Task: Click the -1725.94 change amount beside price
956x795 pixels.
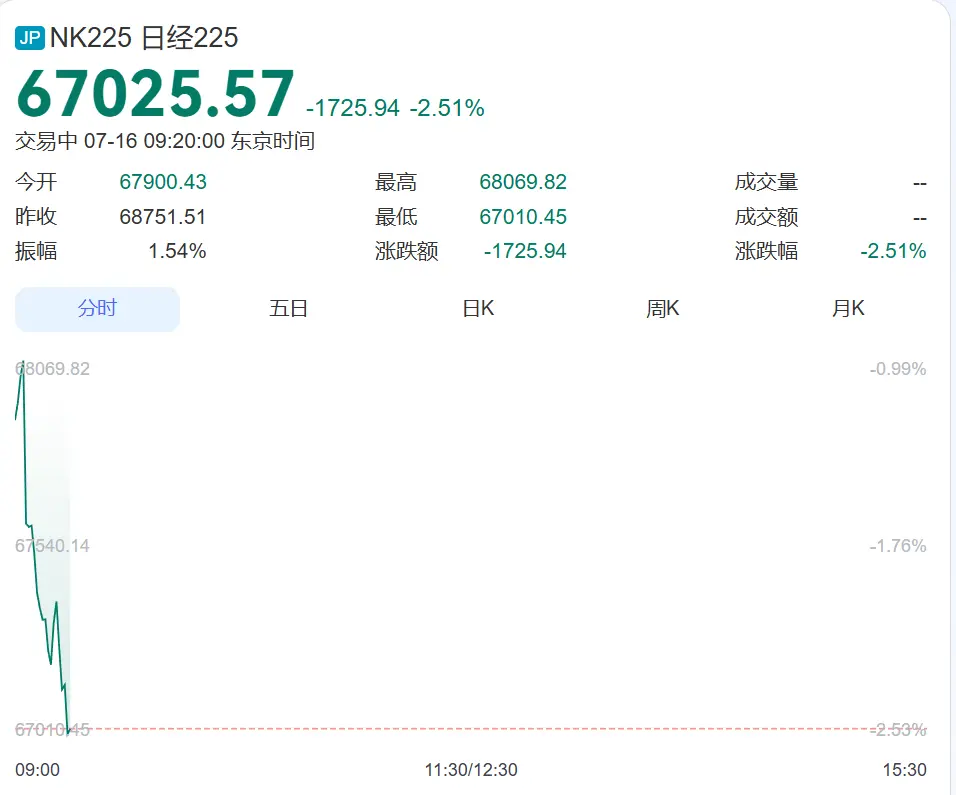Action: [352, 108]
